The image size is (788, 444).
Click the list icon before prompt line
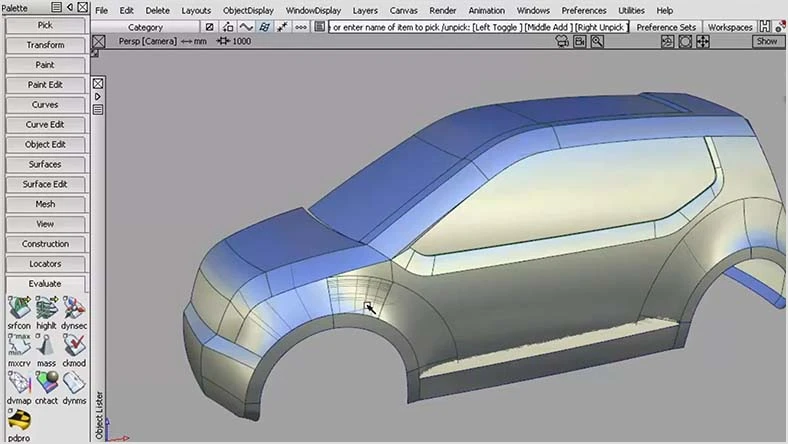[x=319, y=27]
